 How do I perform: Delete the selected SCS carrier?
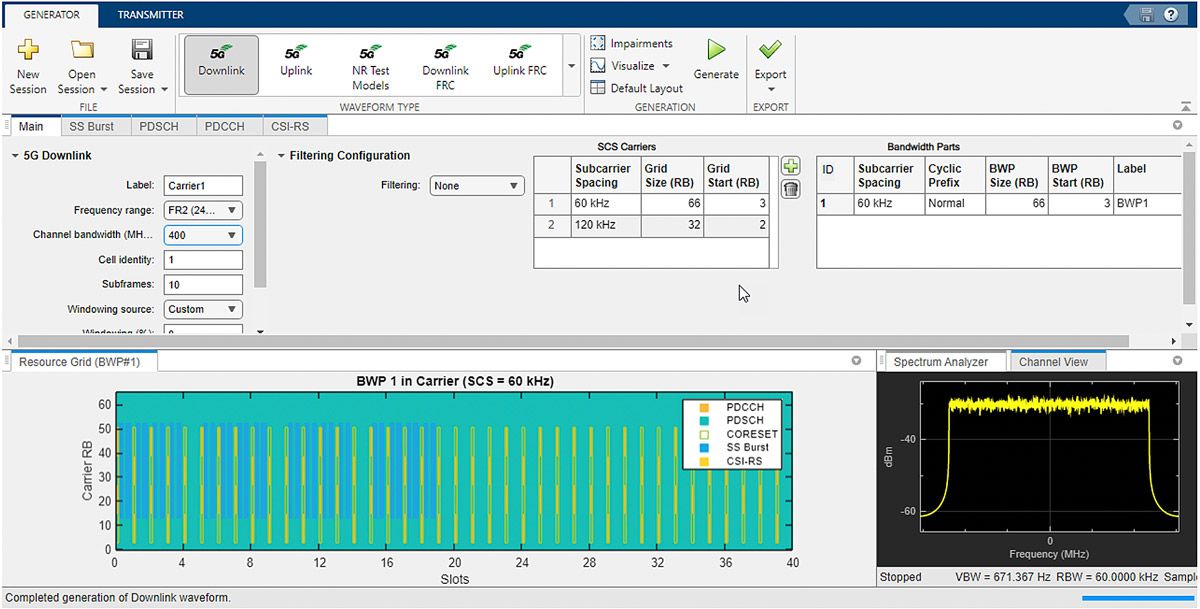tap(790, 189)
